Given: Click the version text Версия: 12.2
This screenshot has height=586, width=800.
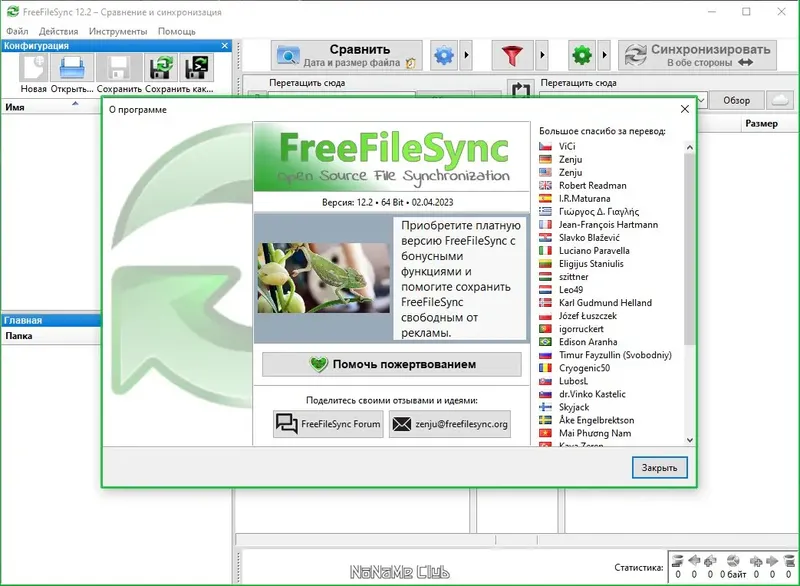Looking at the screenshot, I should pos(387,202).
